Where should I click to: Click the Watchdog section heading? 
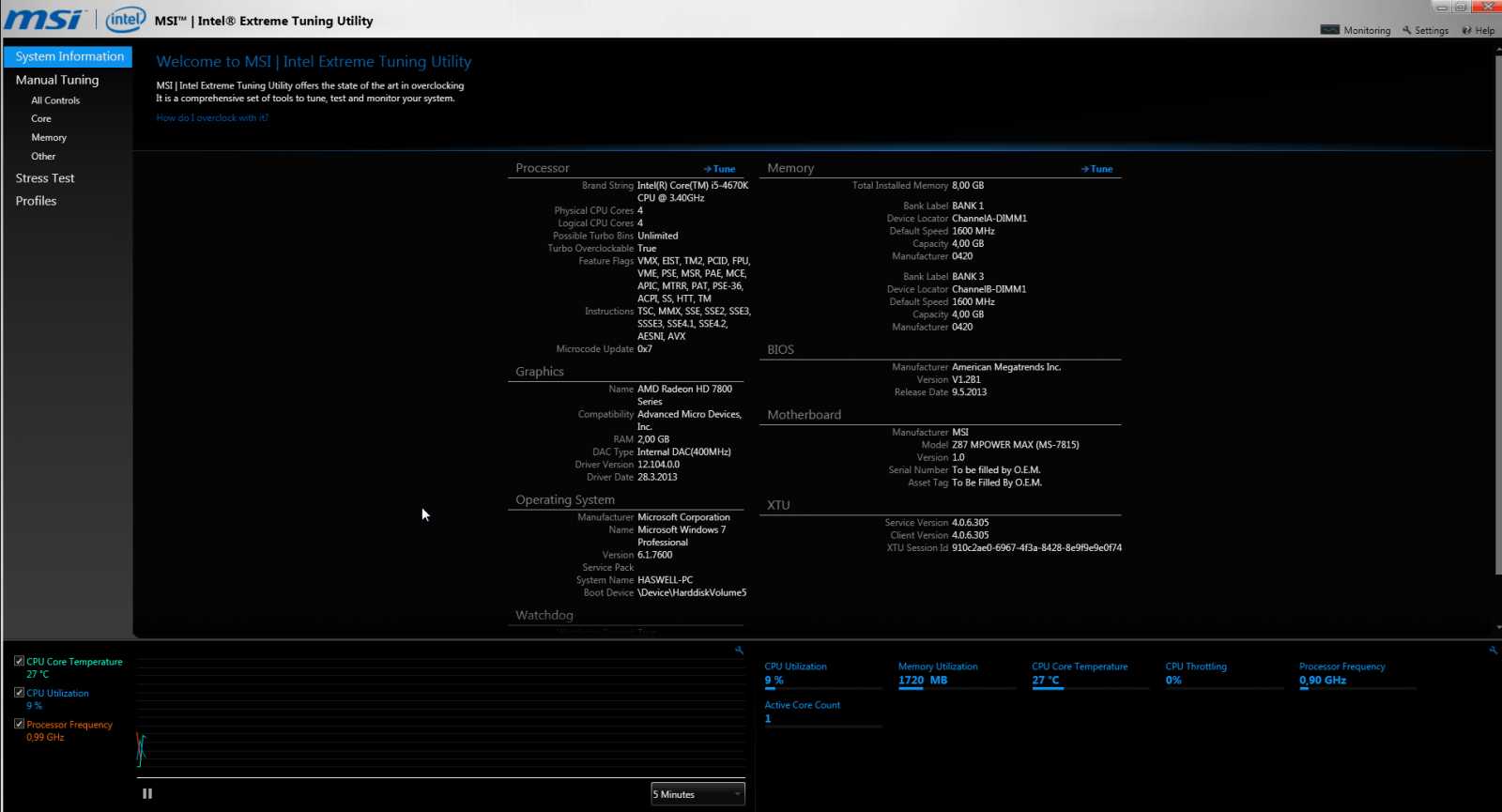click(544, 615)
